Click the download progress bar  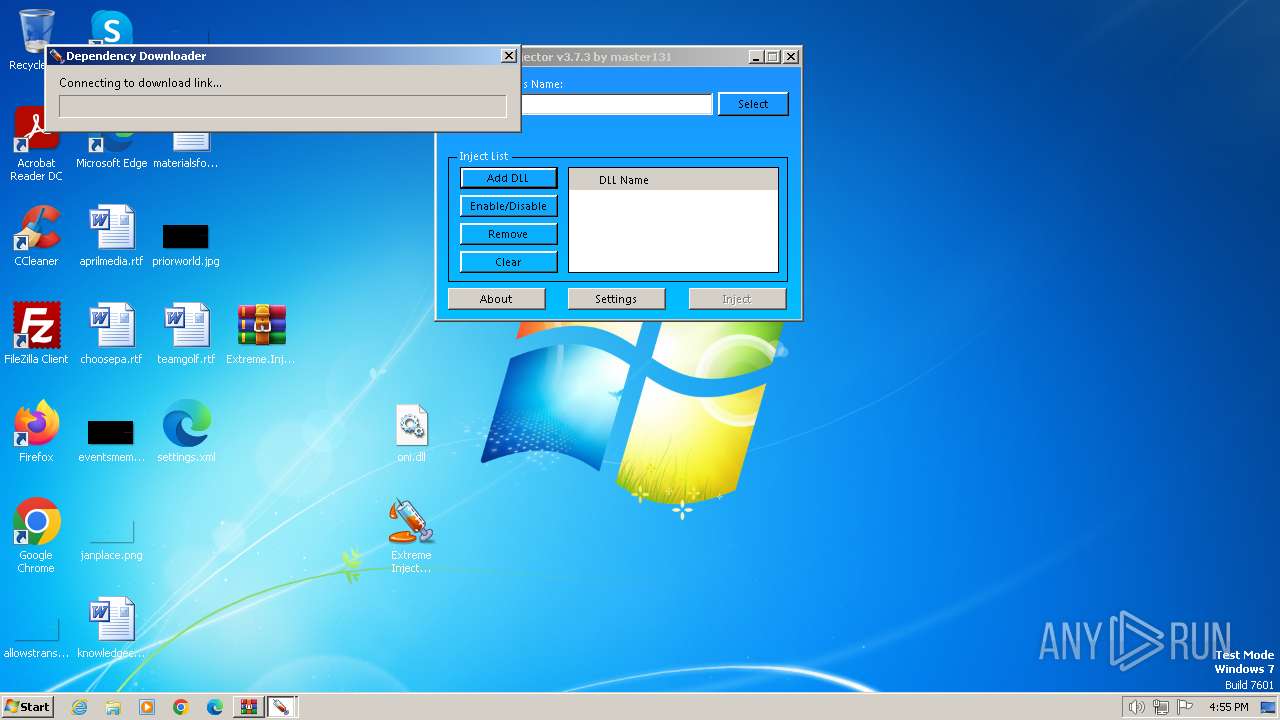tap(283, 107)
